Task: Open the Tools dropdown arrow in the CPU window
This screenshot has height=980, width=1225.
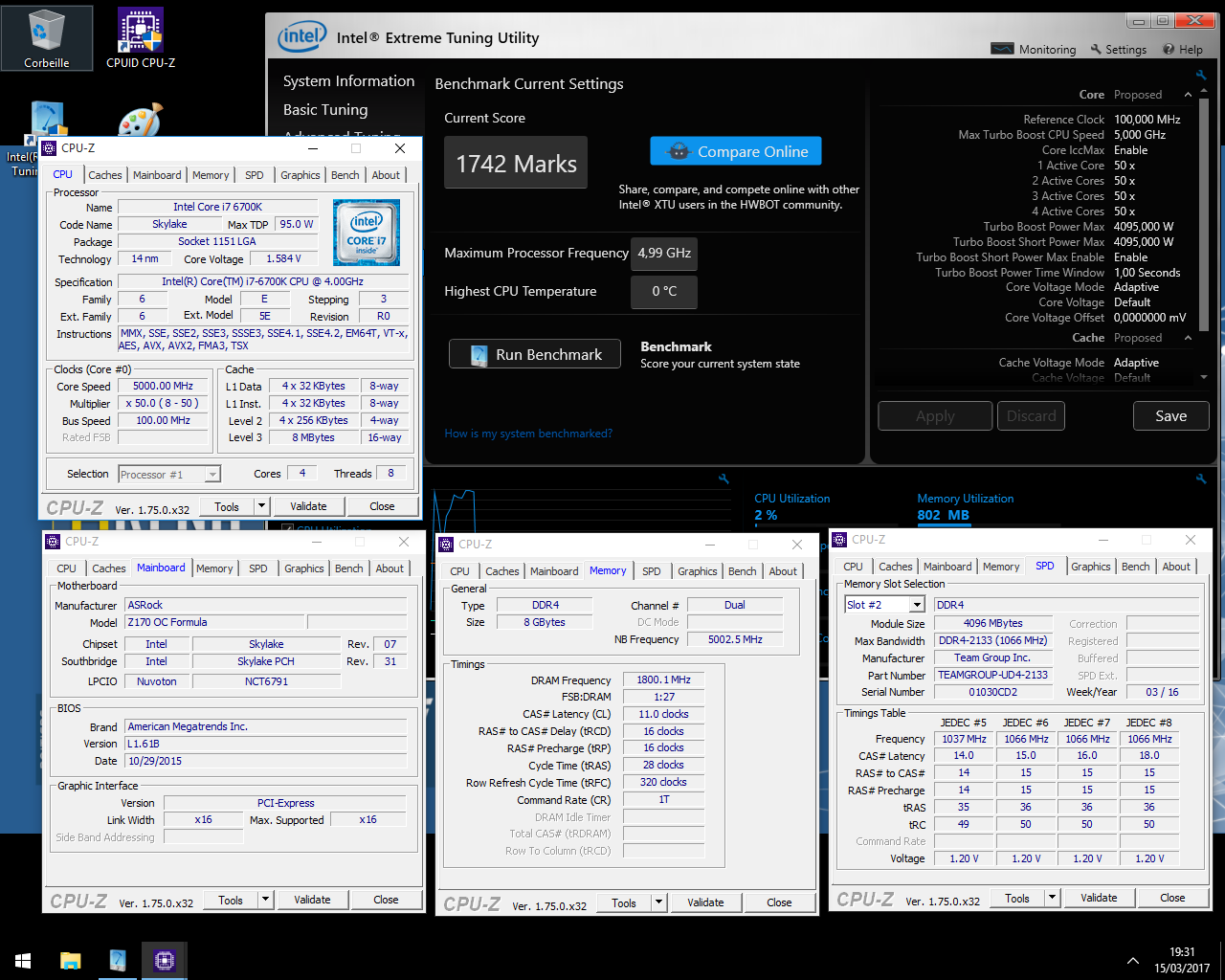Action: click(x=261, y=506)
